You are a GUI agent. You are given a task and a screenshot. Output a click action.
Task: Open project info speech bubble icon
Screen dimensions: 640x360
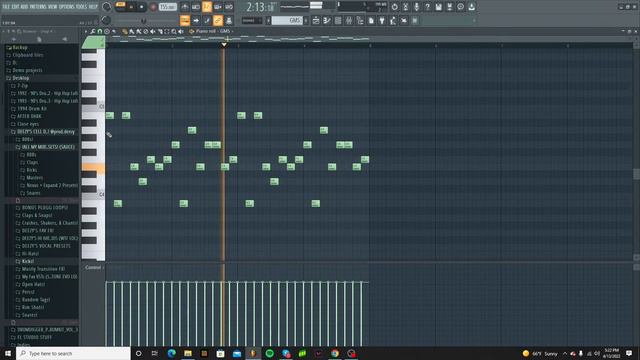pos(460,7)
